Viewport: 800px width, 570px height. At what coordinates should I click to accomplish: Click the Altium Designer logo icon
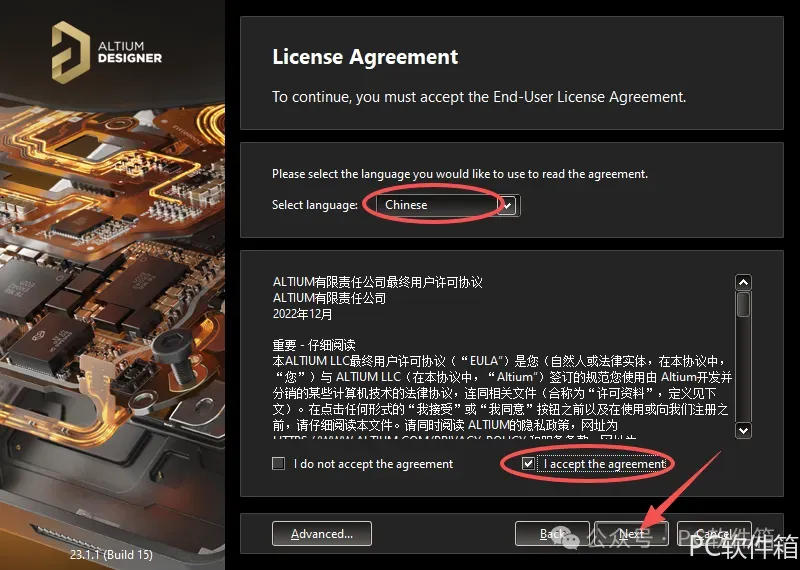[x=70, y=52]
